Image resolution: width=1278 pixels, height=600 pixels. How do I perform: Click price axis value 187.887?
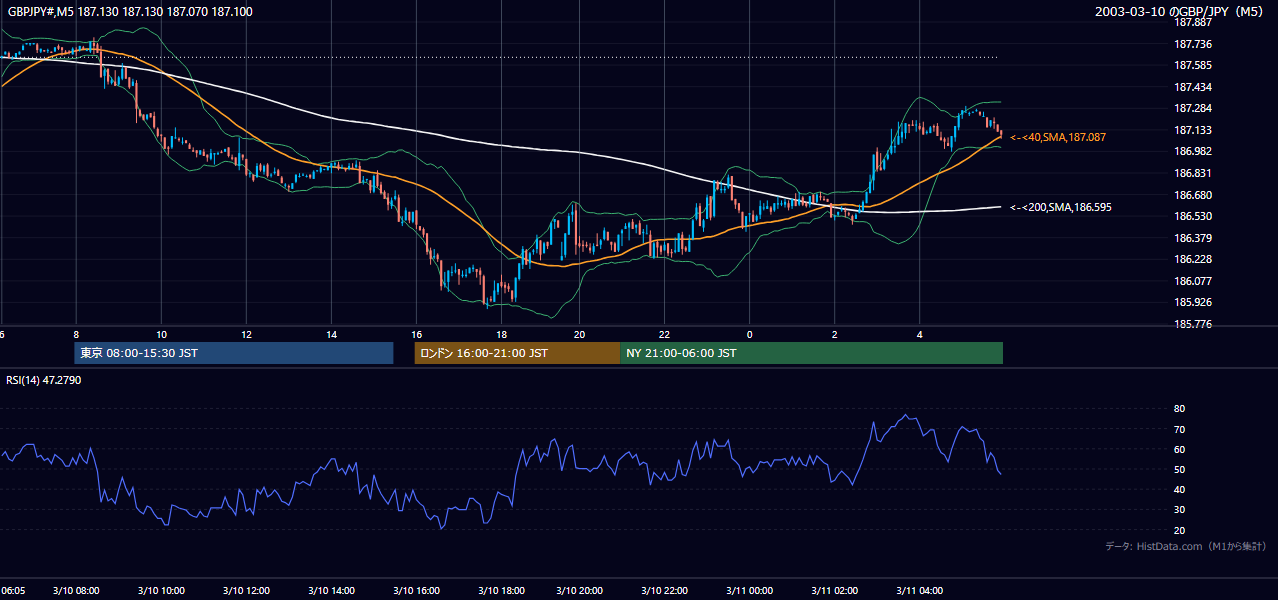point(1193,22)
